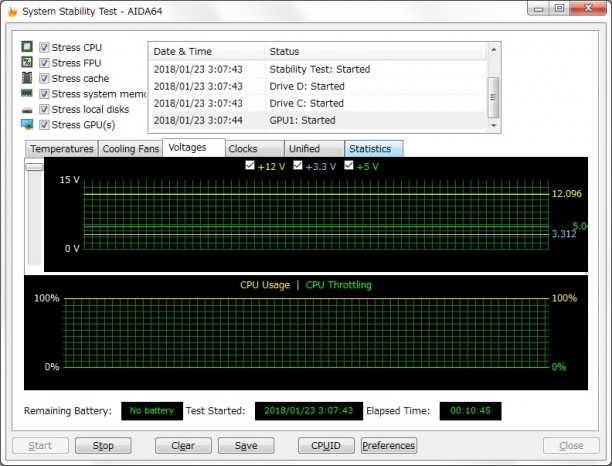Click the CPU Throttling graph legend
612x466 pixels.
tap(338, 285)
